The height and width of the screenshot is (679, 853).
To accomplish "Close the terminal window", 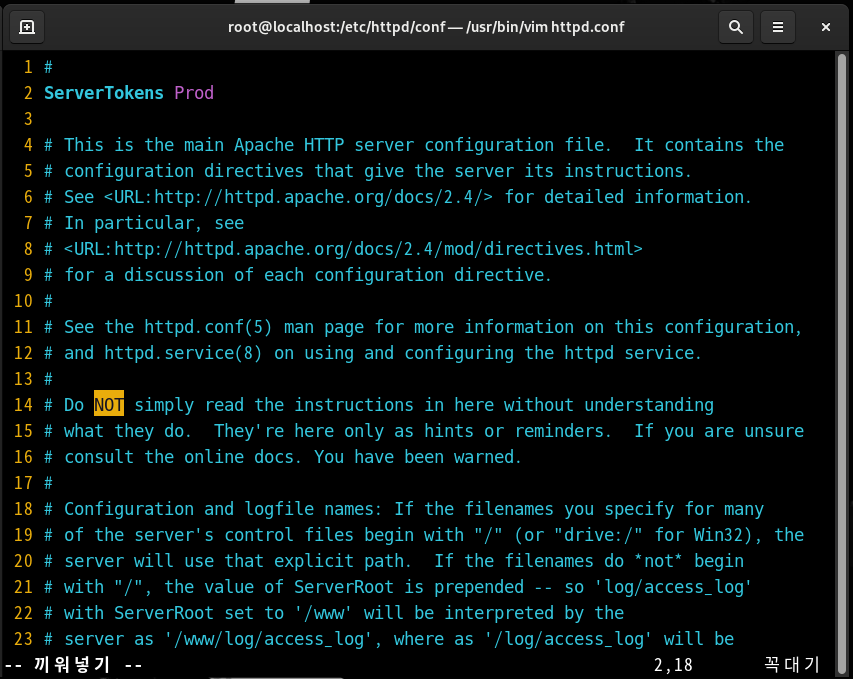I will coord(825,27).
